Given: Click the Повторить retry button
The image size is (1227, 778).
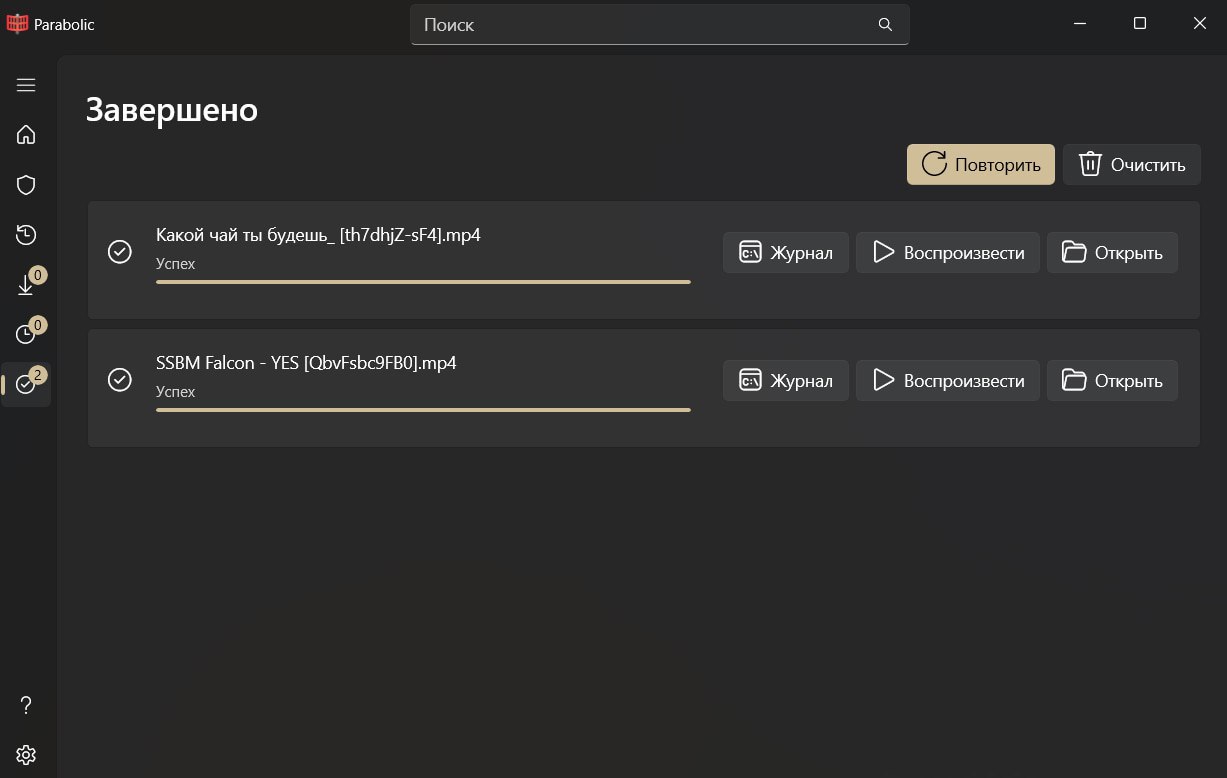Looking at the screenshot, I should pyautogui.click(x=980, y=165).
